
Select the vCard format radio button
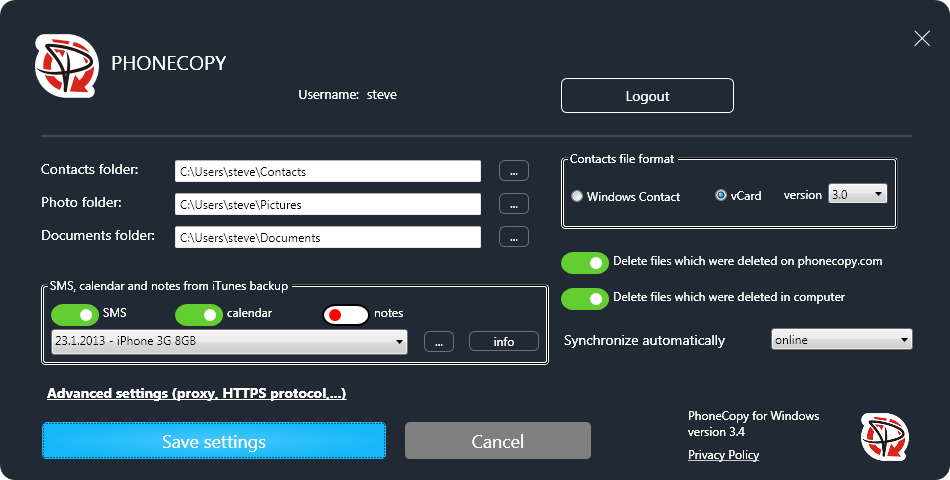[x=720, y=195]
